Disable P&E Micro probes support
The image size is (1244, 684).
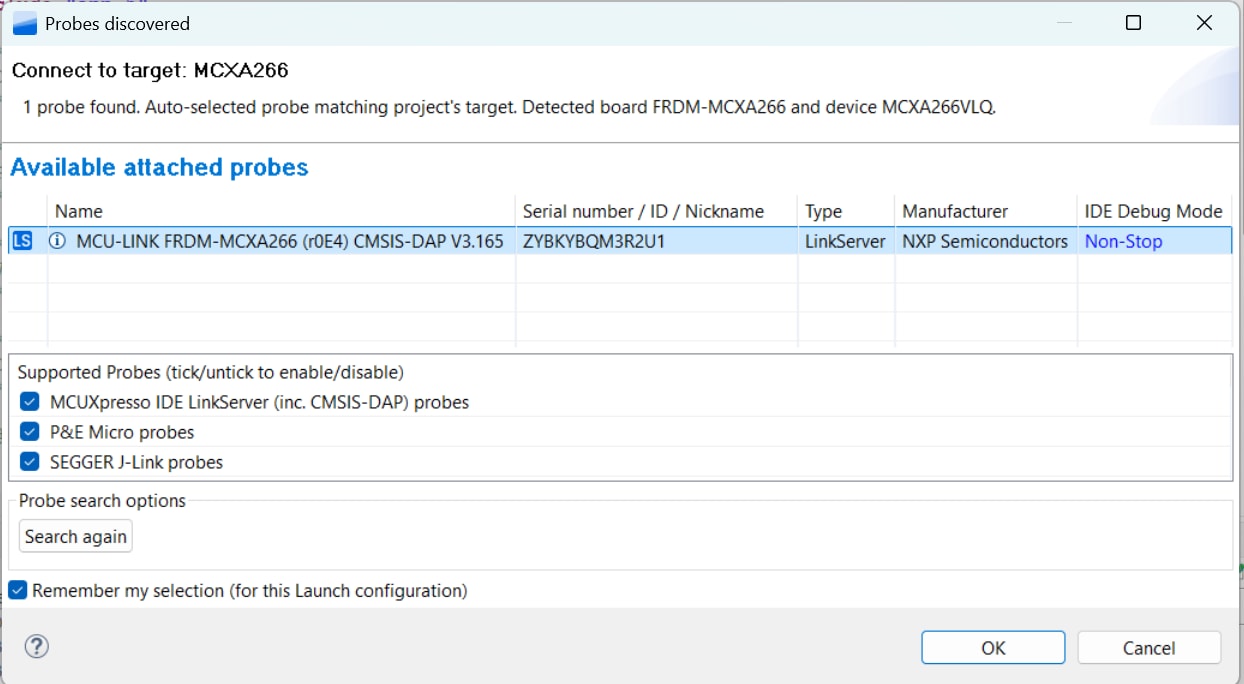pos(29,432)
